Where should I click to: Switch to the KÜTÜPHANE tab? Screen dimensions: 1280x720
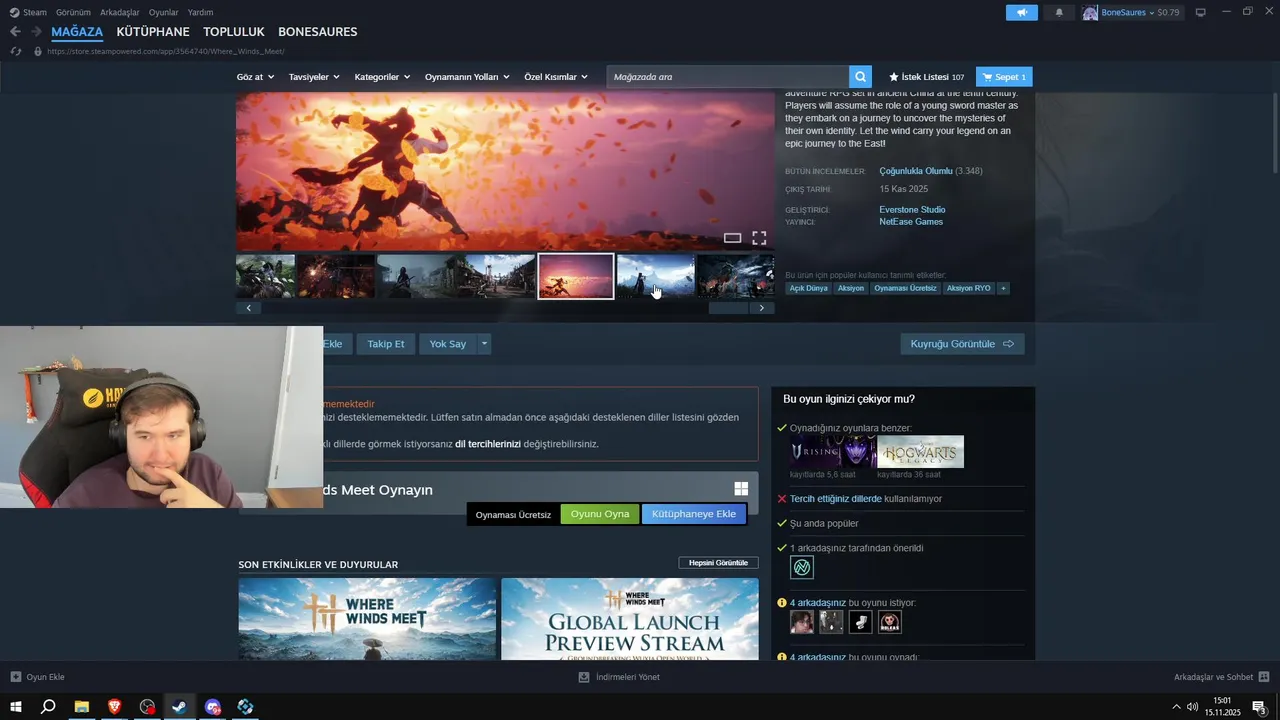click(x=153, y=32)
